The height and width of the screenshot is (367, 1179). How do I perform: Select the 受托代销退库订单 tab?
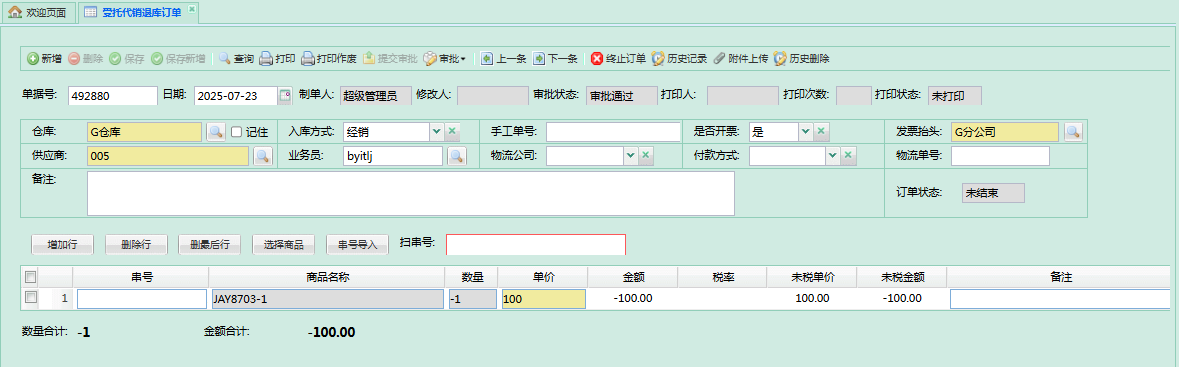[x=137, y=12]
